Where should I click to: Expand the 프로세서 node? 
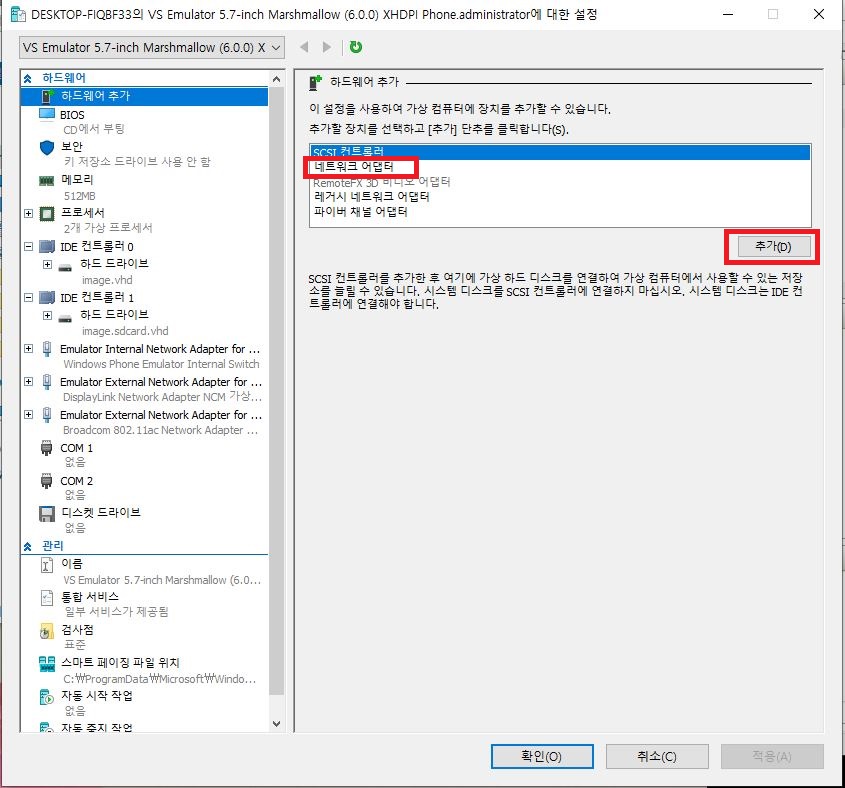coord(29,213)
